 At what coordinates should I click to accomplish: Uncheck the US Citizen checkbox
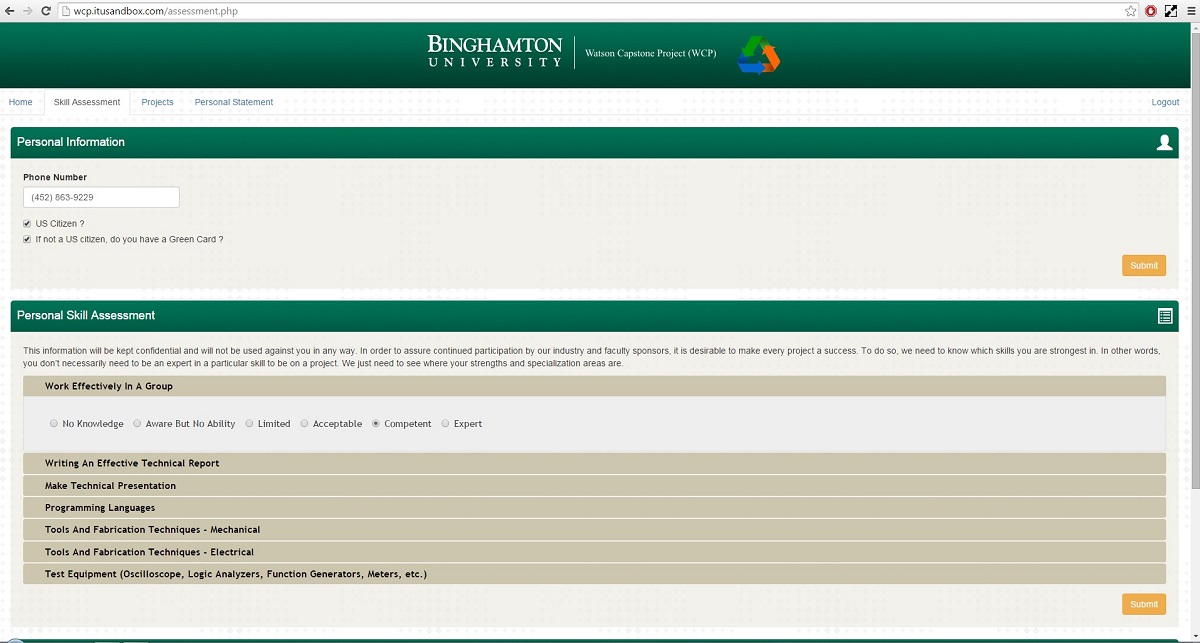[x=27, y=224]
